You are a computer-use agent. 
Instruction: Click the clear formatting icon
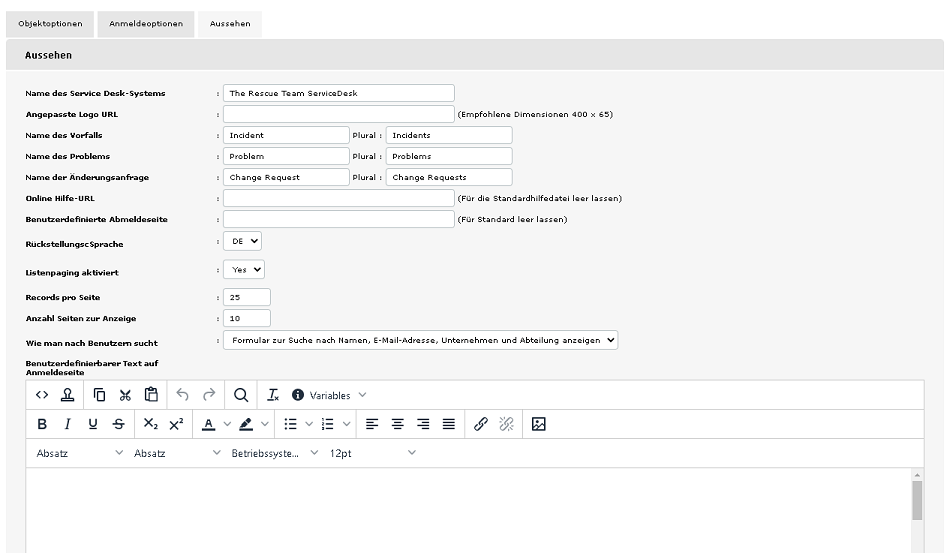click(x=273, y=395)
